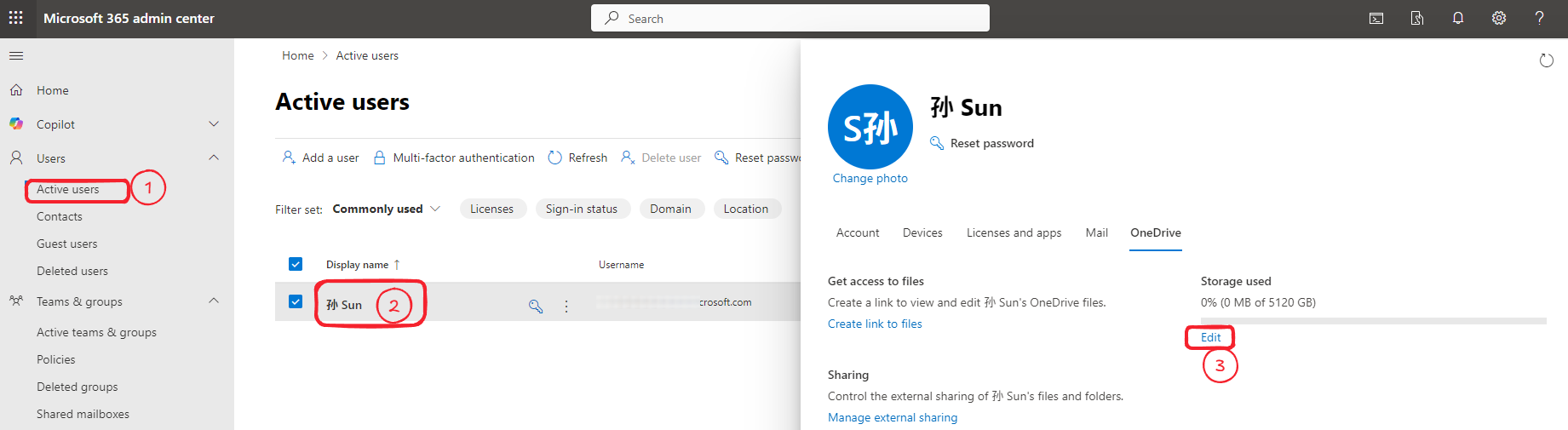
Task: Refresh the user details panel
Action: (x=1546, y=60)
